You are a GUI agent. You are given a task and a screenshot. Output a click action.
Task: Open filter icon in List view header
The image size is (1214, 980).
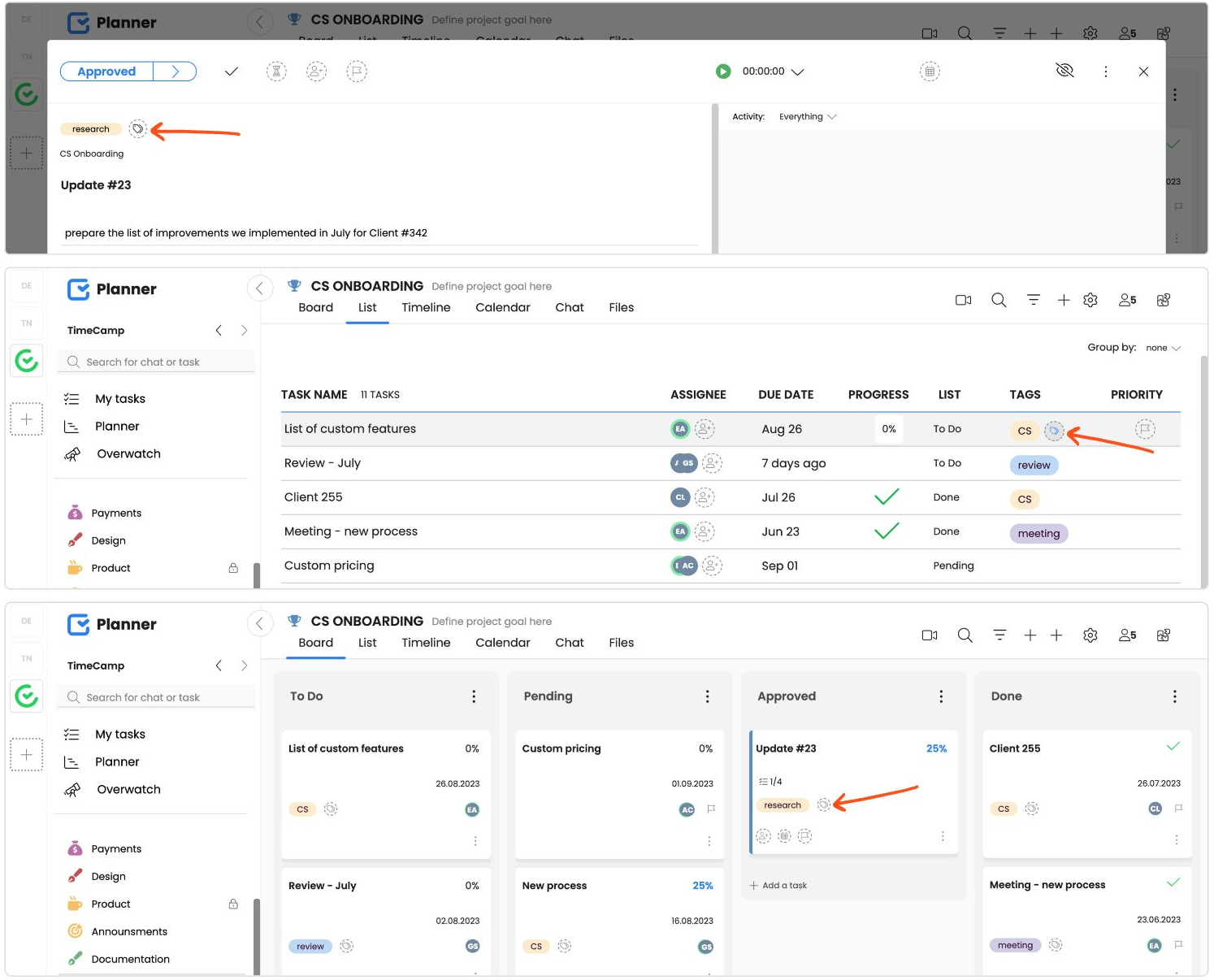pos(1033,301)
